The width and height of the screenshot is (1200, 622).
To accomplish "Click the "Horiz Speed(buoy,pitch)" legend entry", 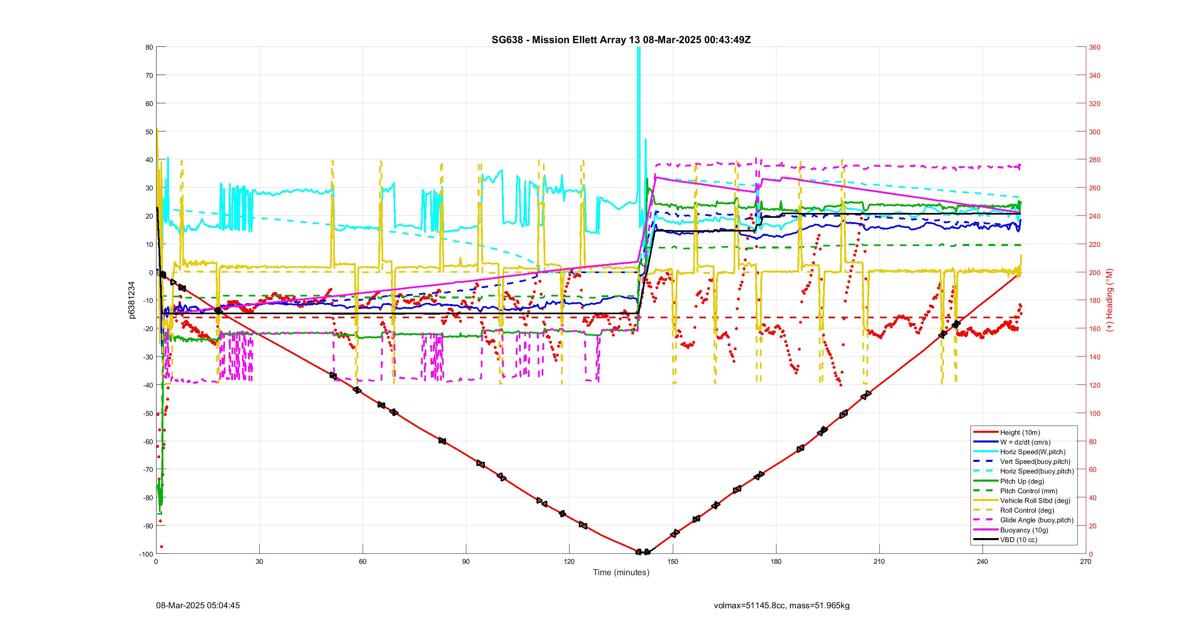I will coord(1038,471).
